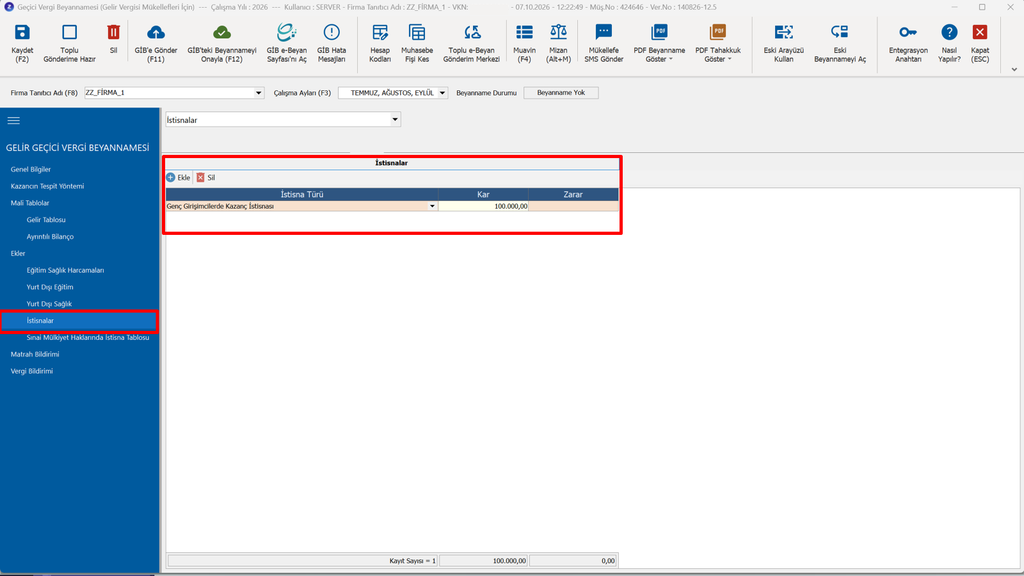This screenshot has width=1024, height=576.
Task: Click Muhasebe Fişi Kes icon
Action: (x=417, y=33)
